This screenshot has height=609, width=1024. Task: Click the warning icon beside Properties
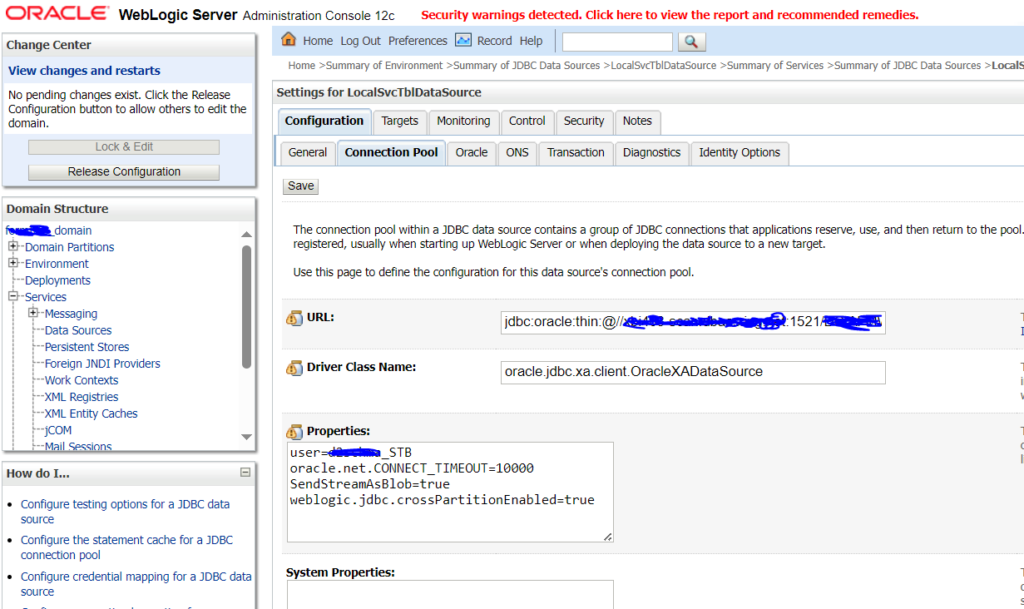(295, 431)
